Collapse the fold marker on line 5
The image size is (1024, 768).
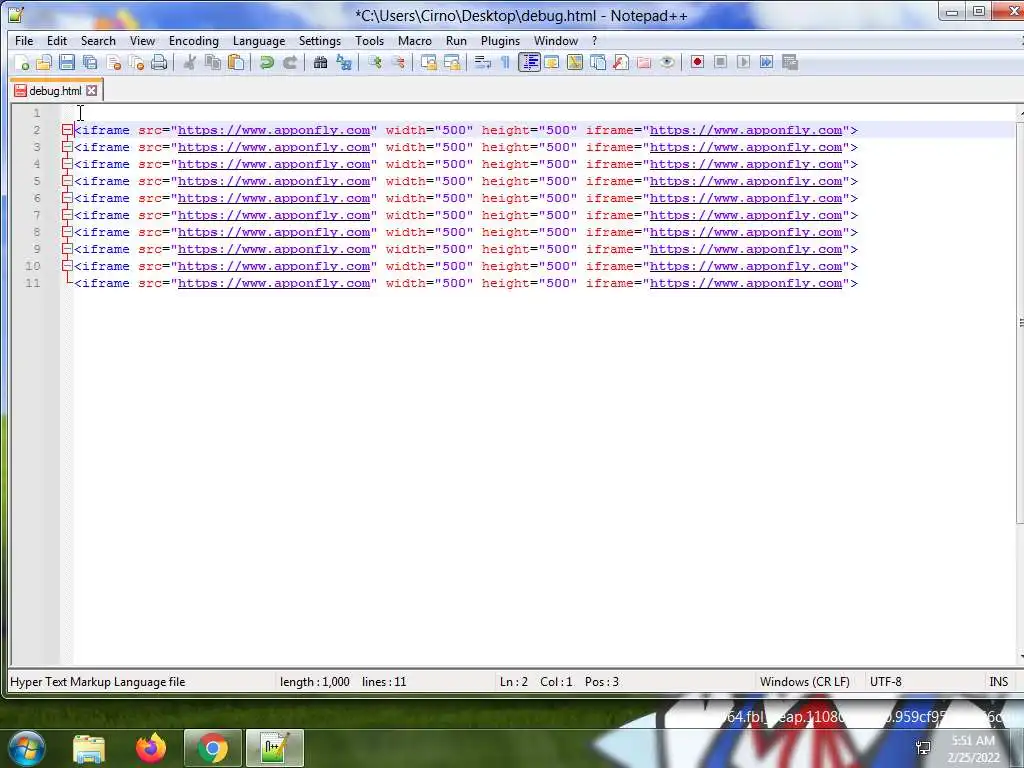[x=67, y=182]
